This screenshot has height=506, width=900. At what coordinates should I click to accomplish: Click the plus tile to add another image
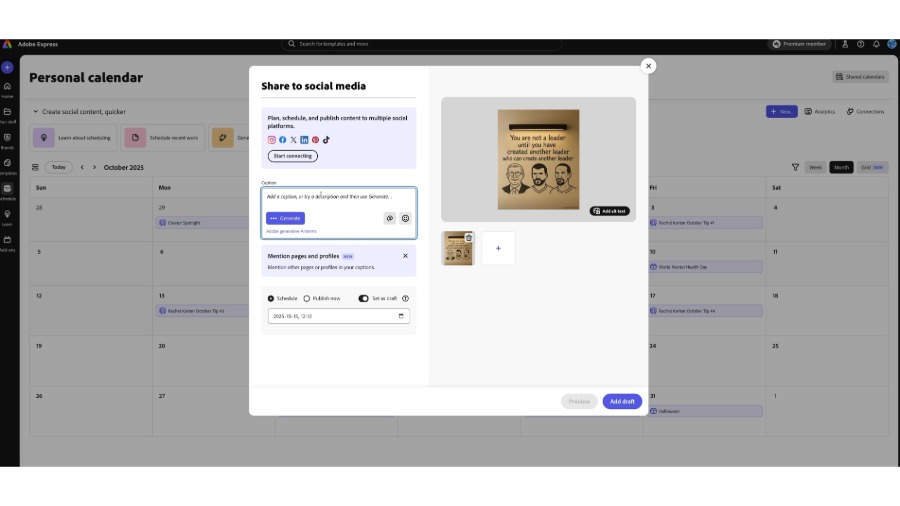click(498, 248)
